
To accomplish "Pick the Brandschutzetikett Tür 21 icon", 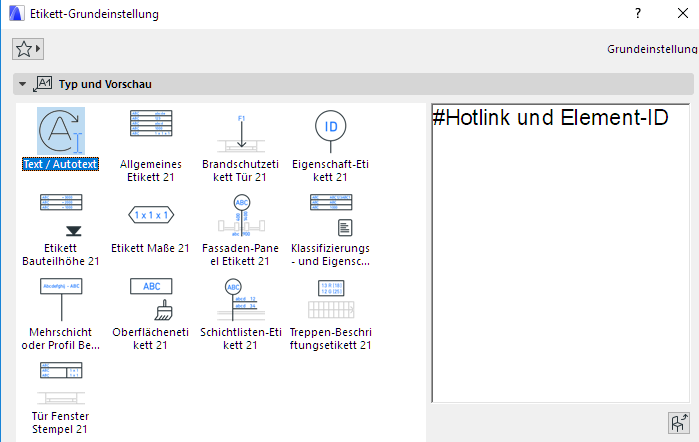I will click(241, 134).
